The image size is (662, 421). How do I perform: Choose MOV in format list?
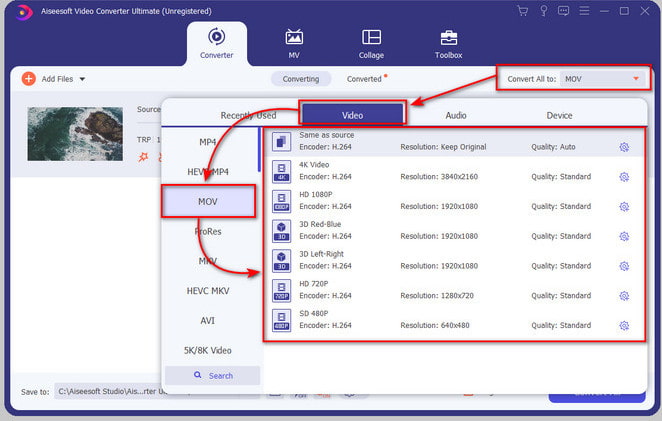208,202
